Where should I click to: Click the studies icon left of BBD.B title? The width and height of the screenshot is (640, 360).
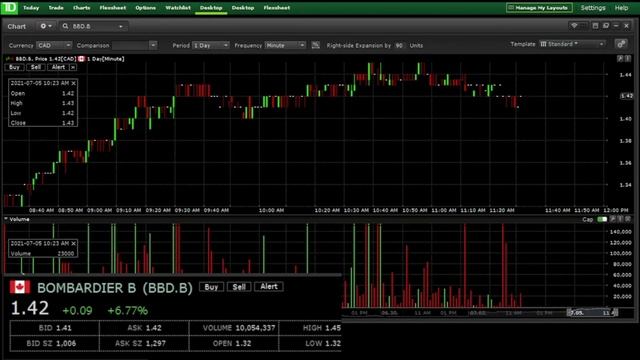click(8, 59)
